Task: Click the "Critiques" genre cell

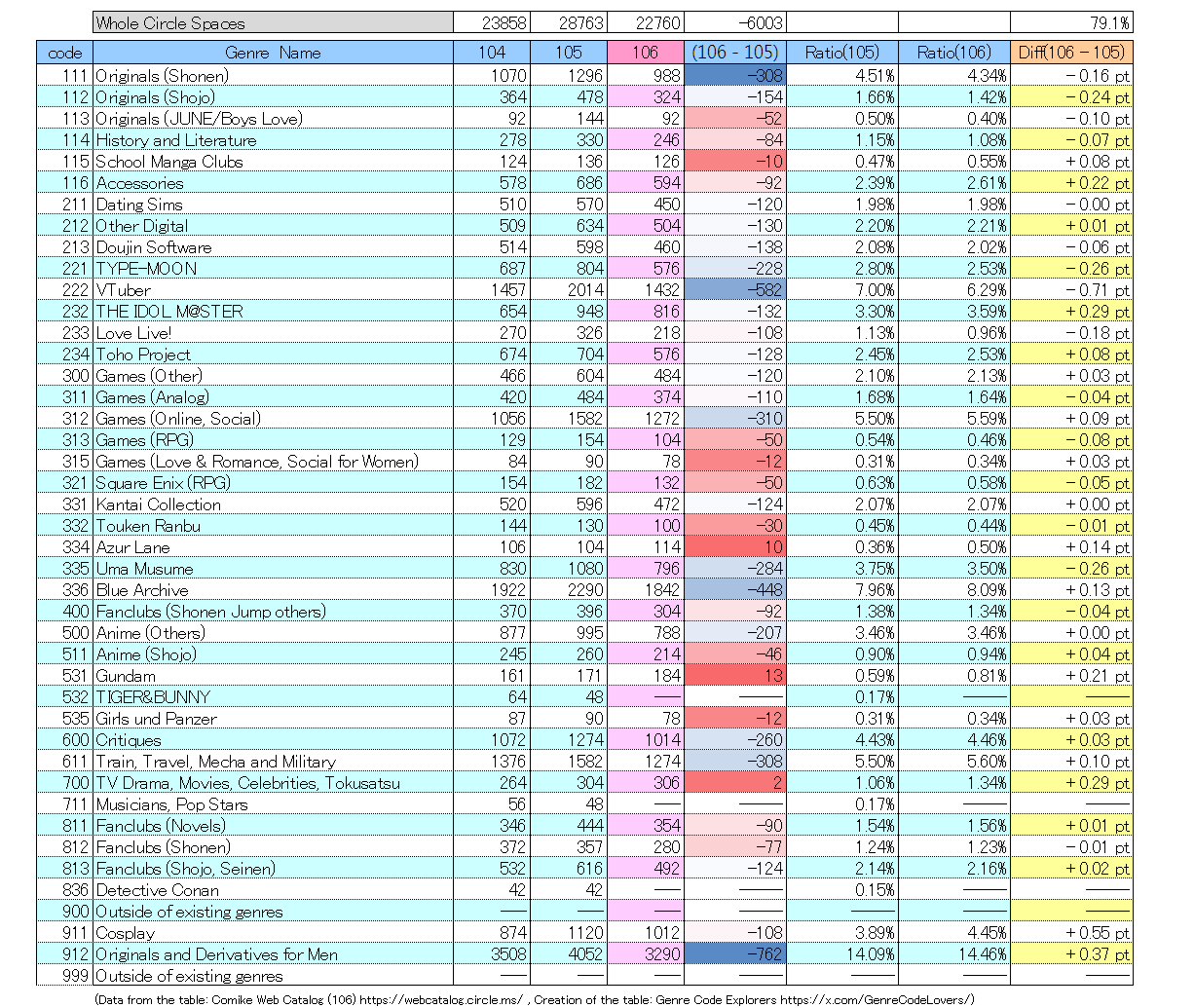Action: point(273,740)
